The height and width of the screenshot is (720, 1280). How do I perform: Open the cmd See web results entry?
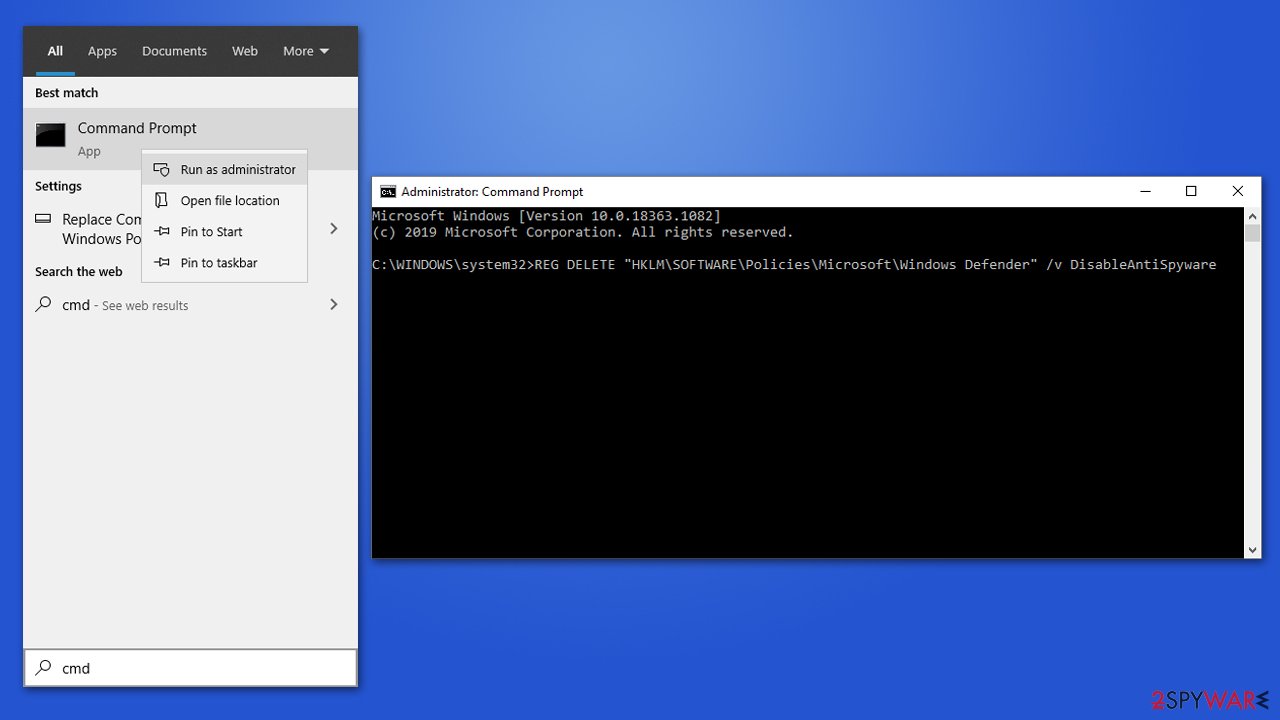tap(190, 305)
